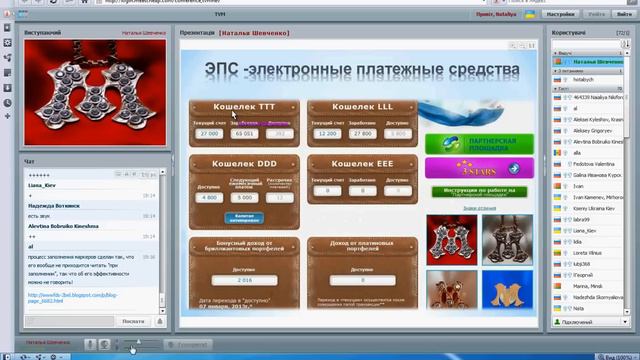The image size is (640, 360).
Task: Click the greyed button beside Настройки
Action: pos(596,14)
